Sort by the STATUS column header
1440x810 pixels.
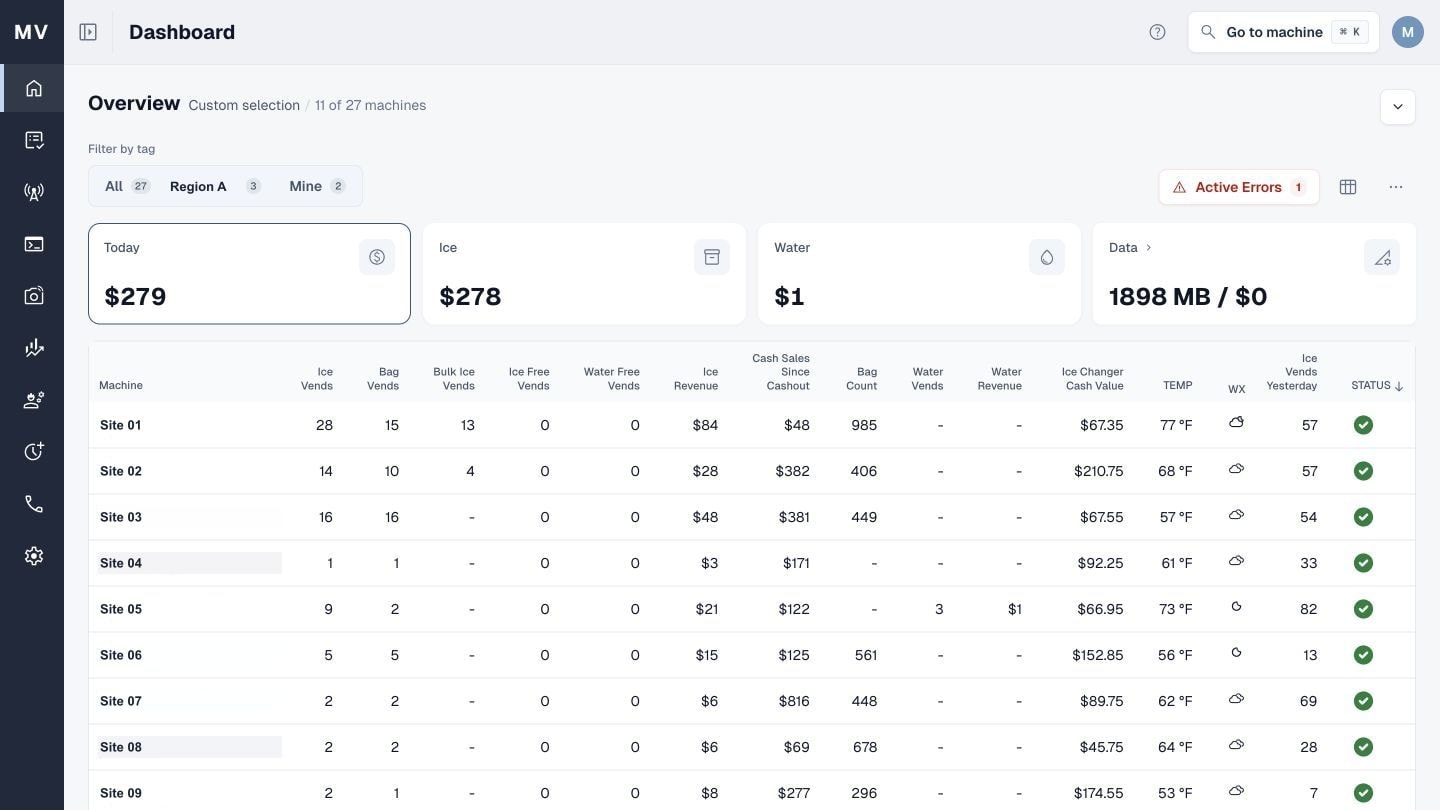coord(1377,385)
